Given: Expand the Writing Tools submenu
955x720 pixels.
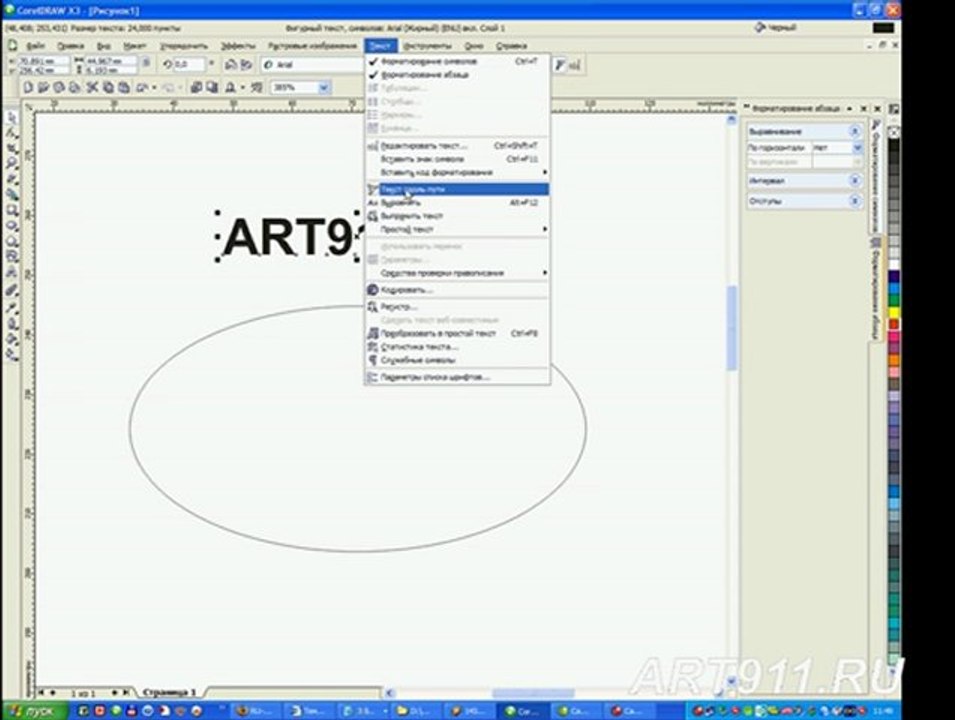Looking at the screenshot, I should 457,273.
